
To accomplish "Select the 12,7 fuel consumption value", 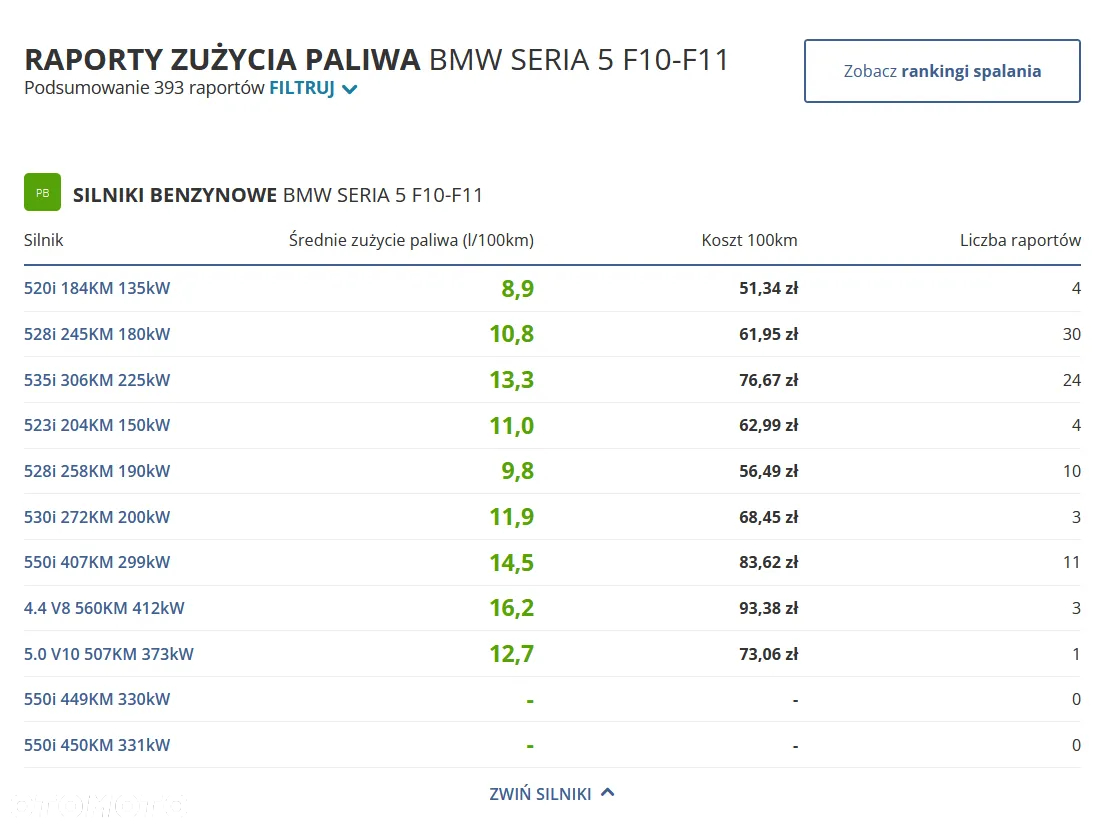I will coord(511,654).
